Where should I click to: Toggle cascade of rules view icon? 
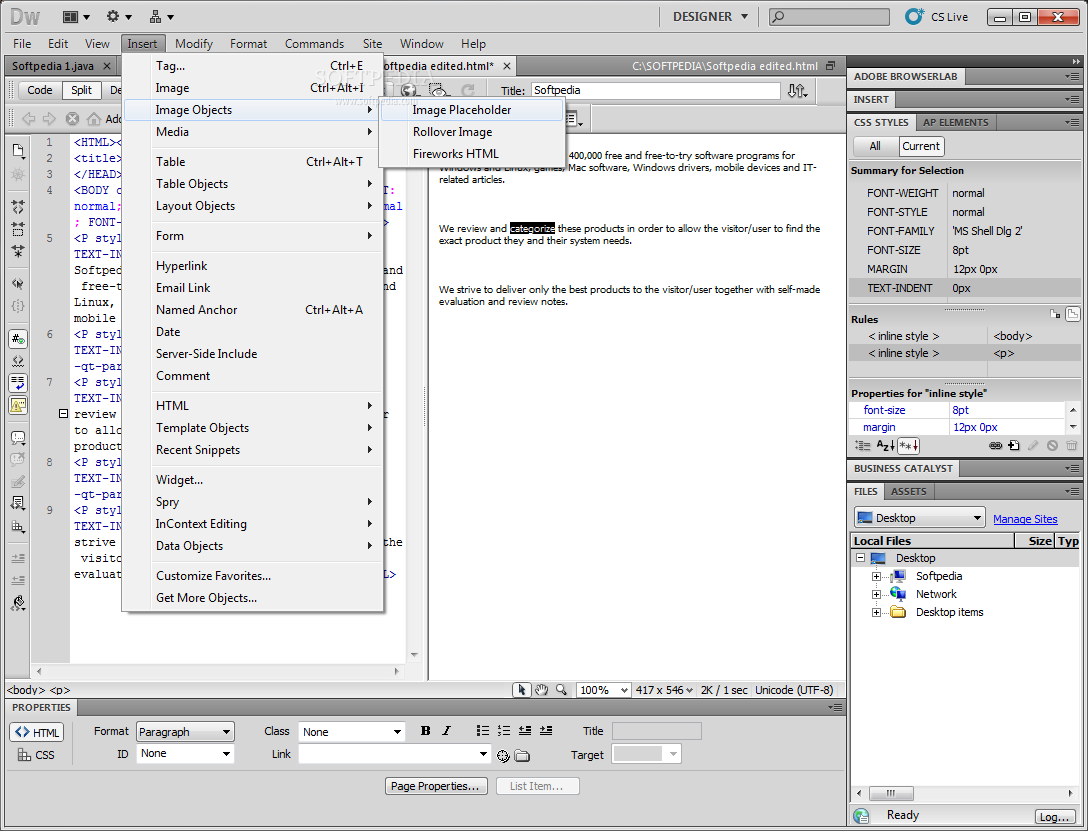pyautogui.click(x=1073, y=314)
